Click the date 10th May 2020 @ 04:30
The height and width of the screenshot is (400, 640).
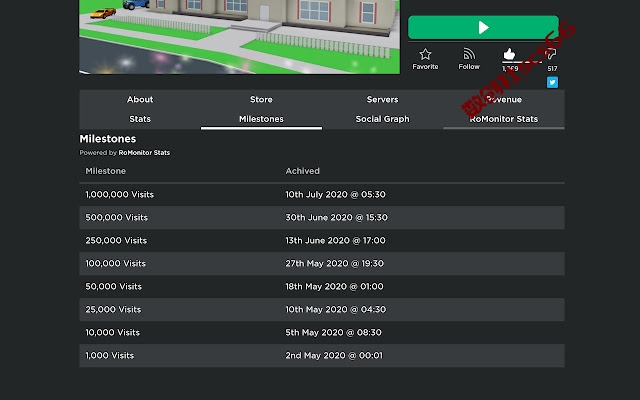336,309
